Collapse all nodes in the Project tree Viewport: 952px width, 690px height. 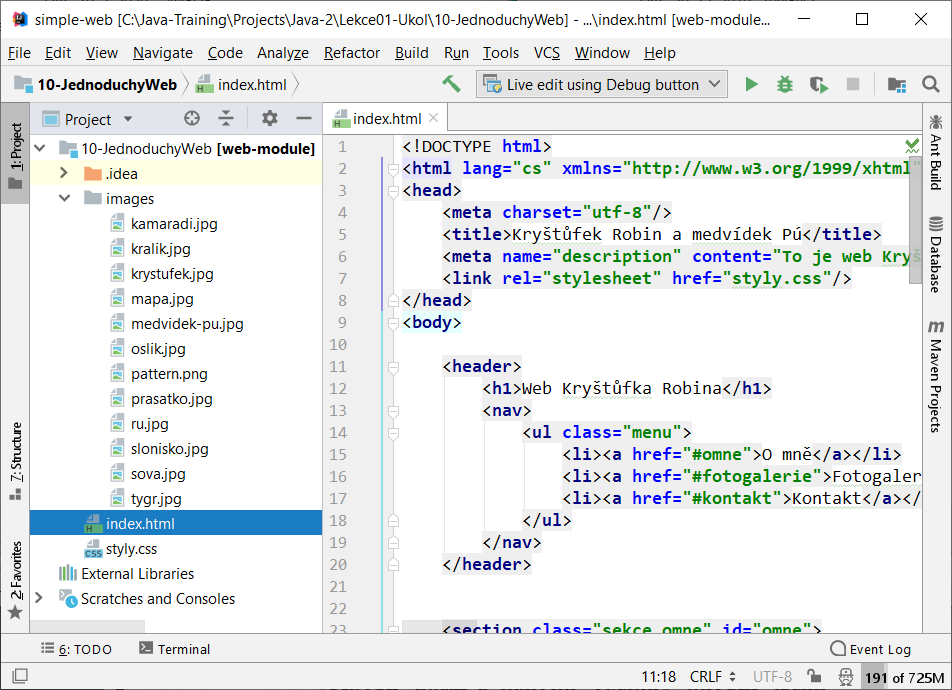[226, 118]
